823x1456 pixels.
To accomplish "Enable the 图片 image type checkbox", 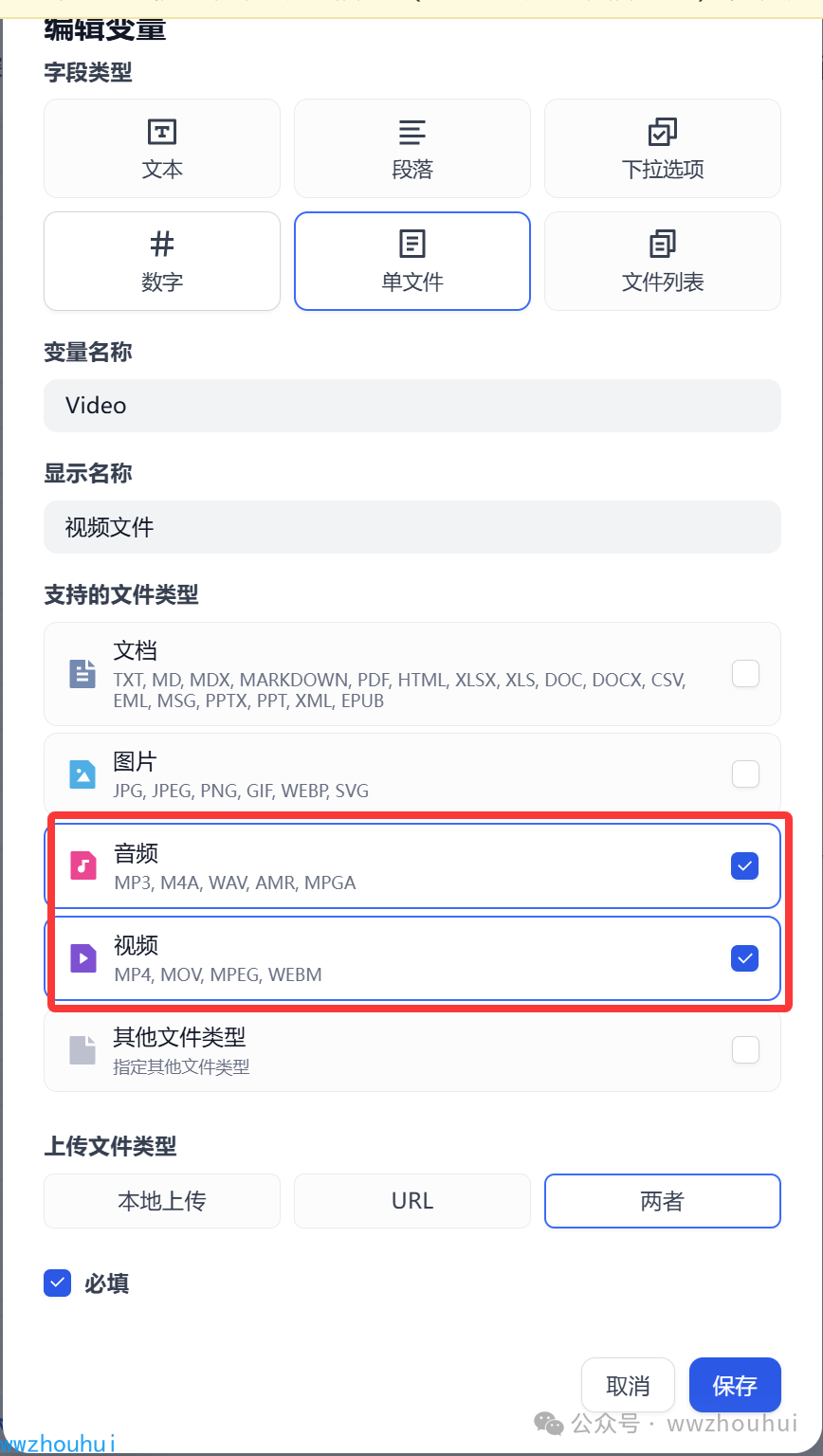I will tap(745, 774).
